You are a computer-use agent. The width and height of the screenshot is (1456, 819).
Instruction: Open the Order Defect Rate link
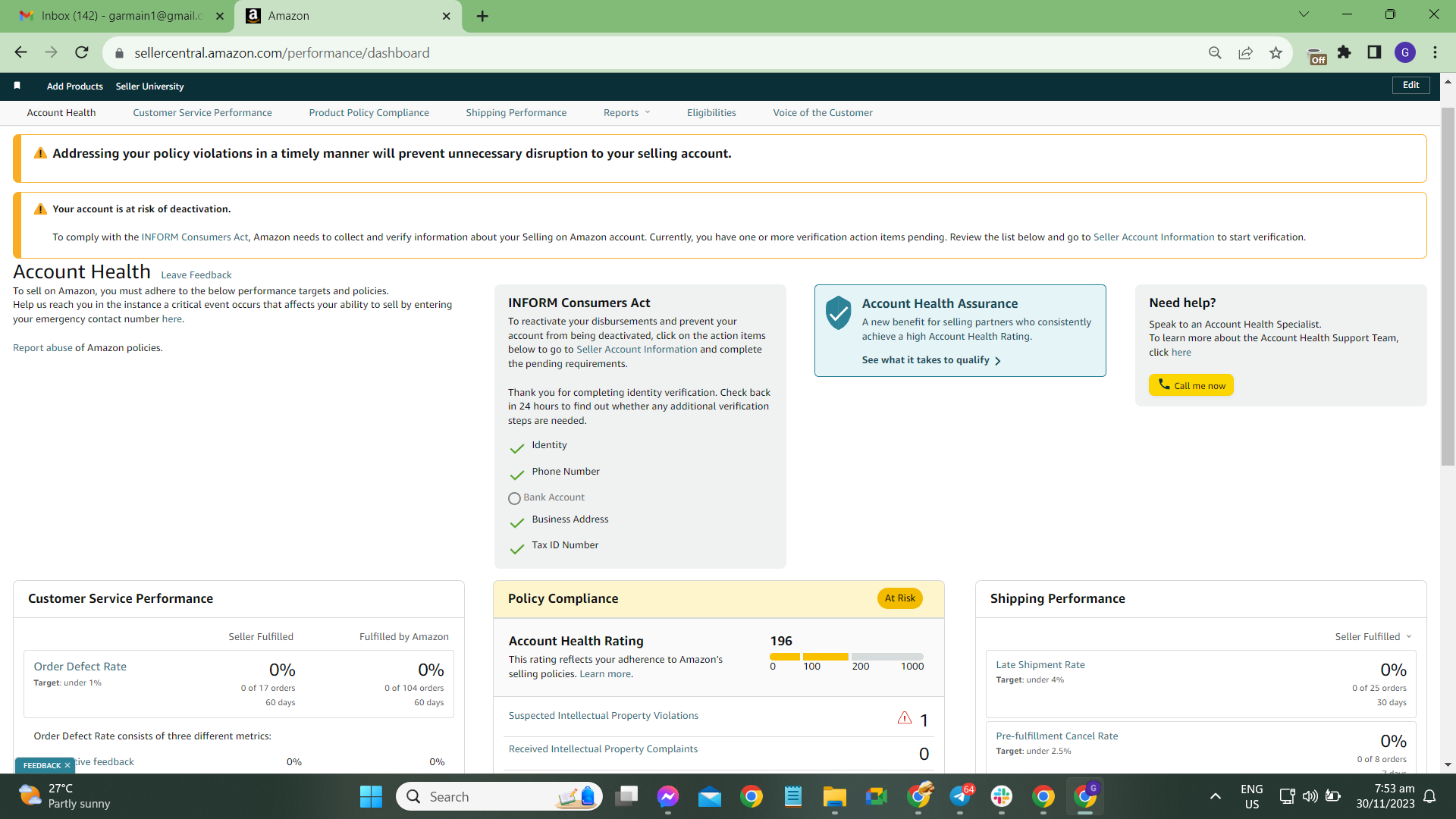[80, 667]
